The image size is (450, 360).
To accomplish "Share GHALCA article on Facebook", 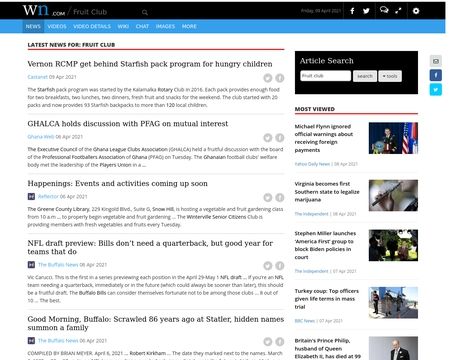I will [280, 138].
